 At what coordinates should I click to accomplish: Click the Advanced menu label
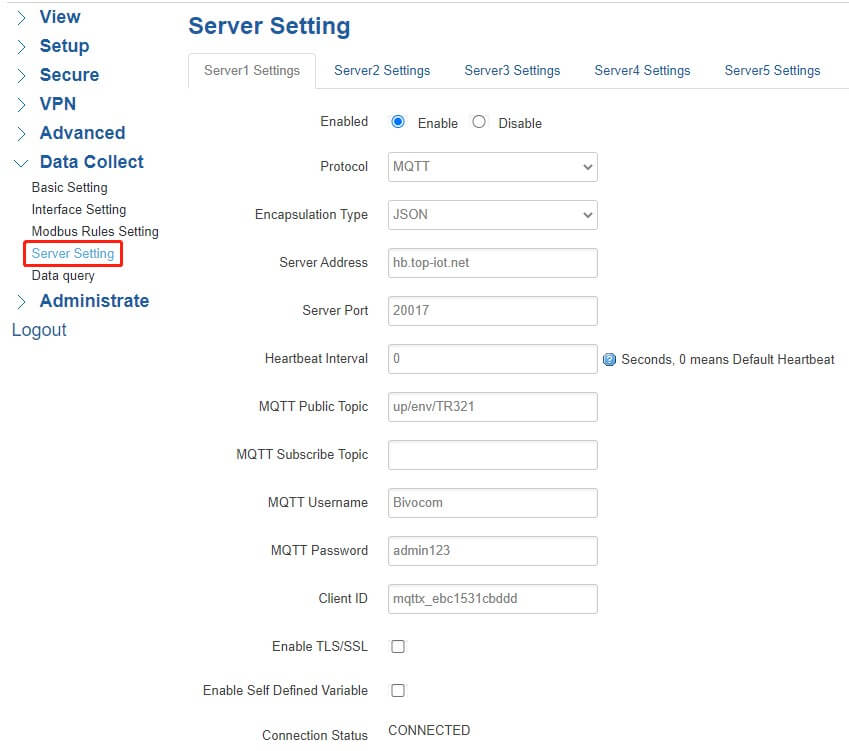point(82,133)
